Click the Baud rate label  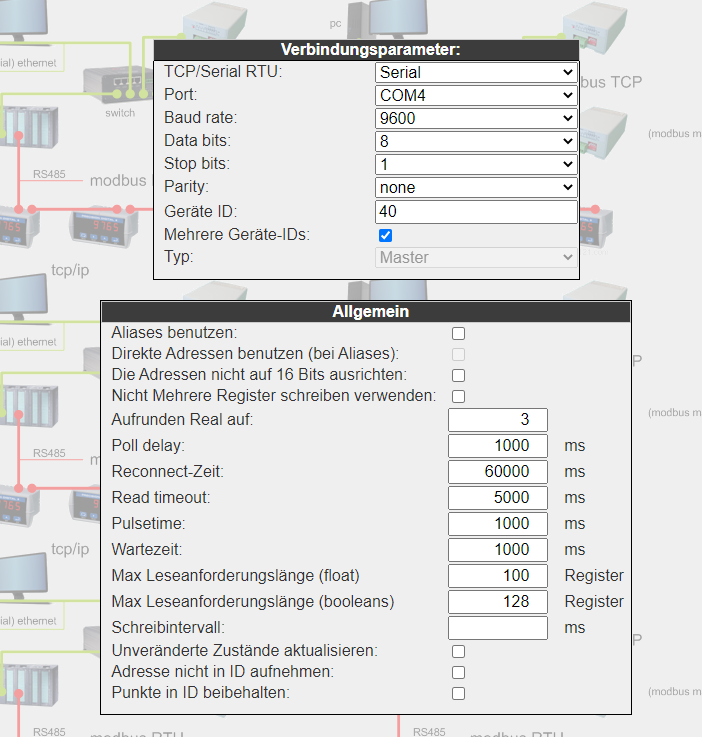coord(201,118)
